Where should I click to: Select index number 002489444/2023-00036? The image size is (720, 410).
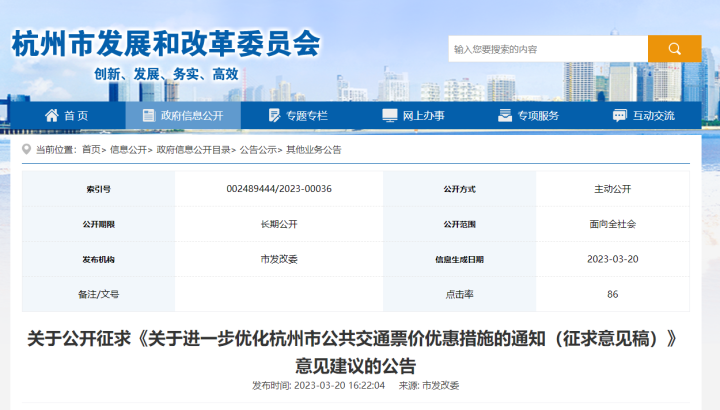click(x=279, y=189)
